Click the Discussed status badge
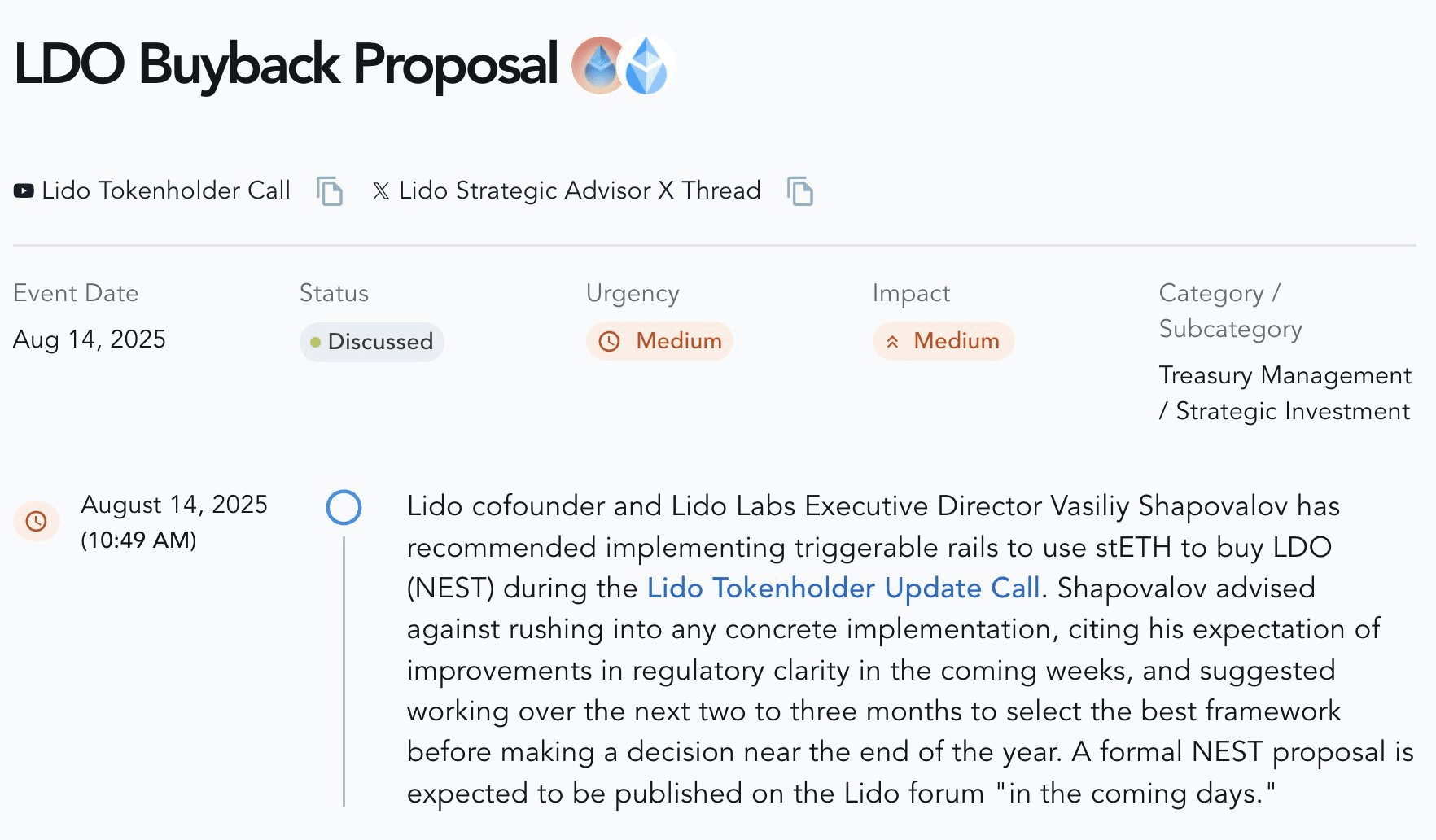Screen dimensions: 1436x840 372,342
